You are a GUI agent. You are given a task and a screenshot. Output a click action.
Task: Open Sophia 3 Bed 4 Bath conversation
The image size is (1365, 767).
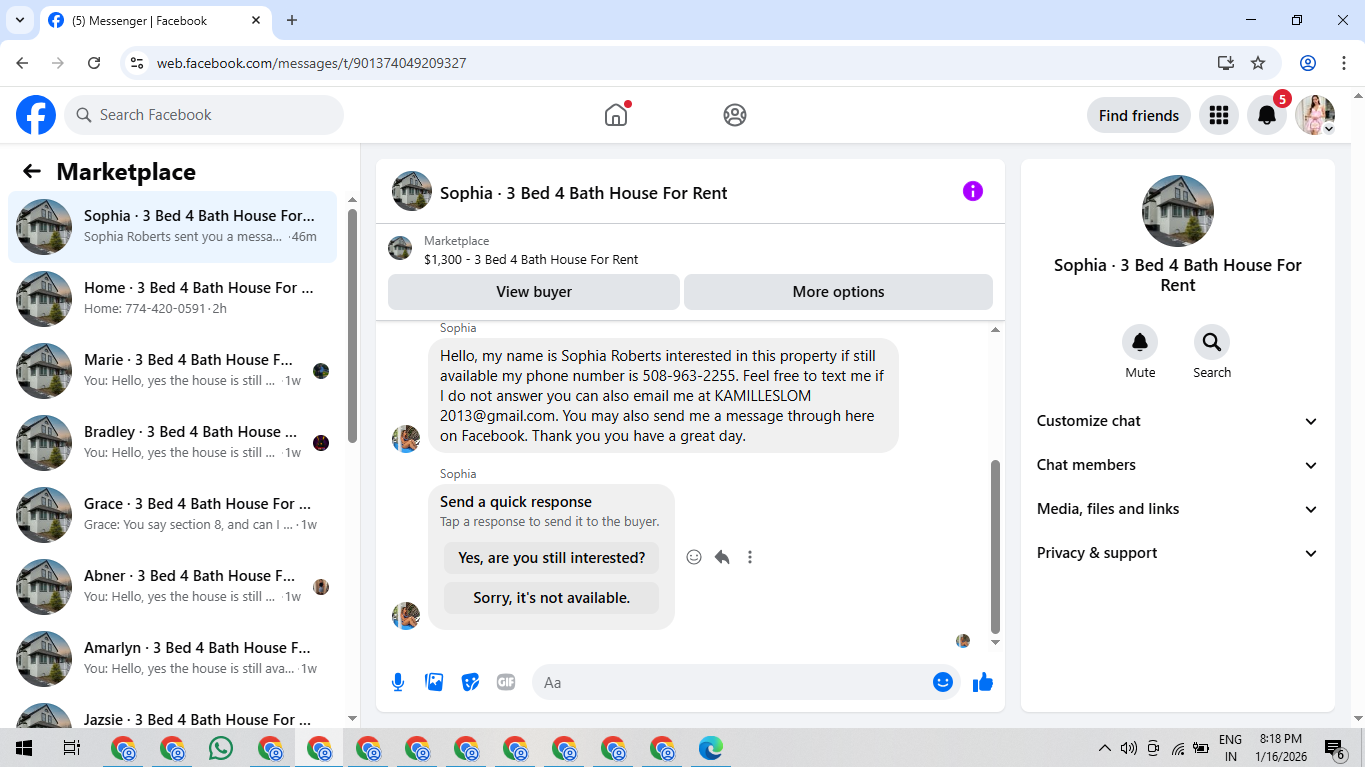[173, 227]
